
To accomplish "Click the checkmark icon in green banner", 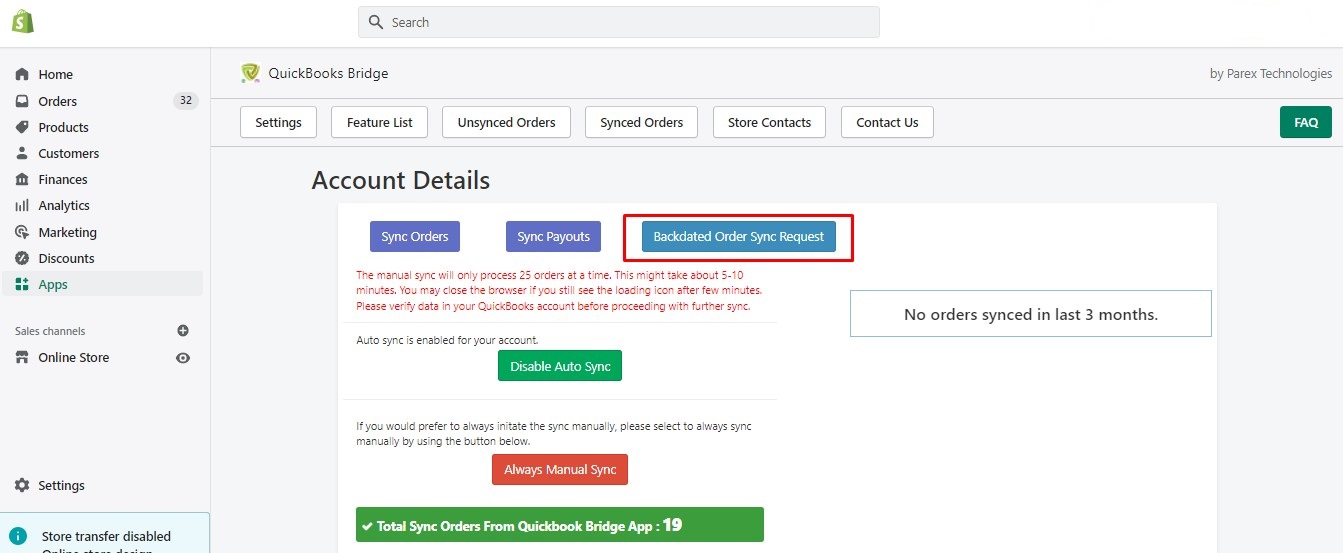I will pos(368,526).
